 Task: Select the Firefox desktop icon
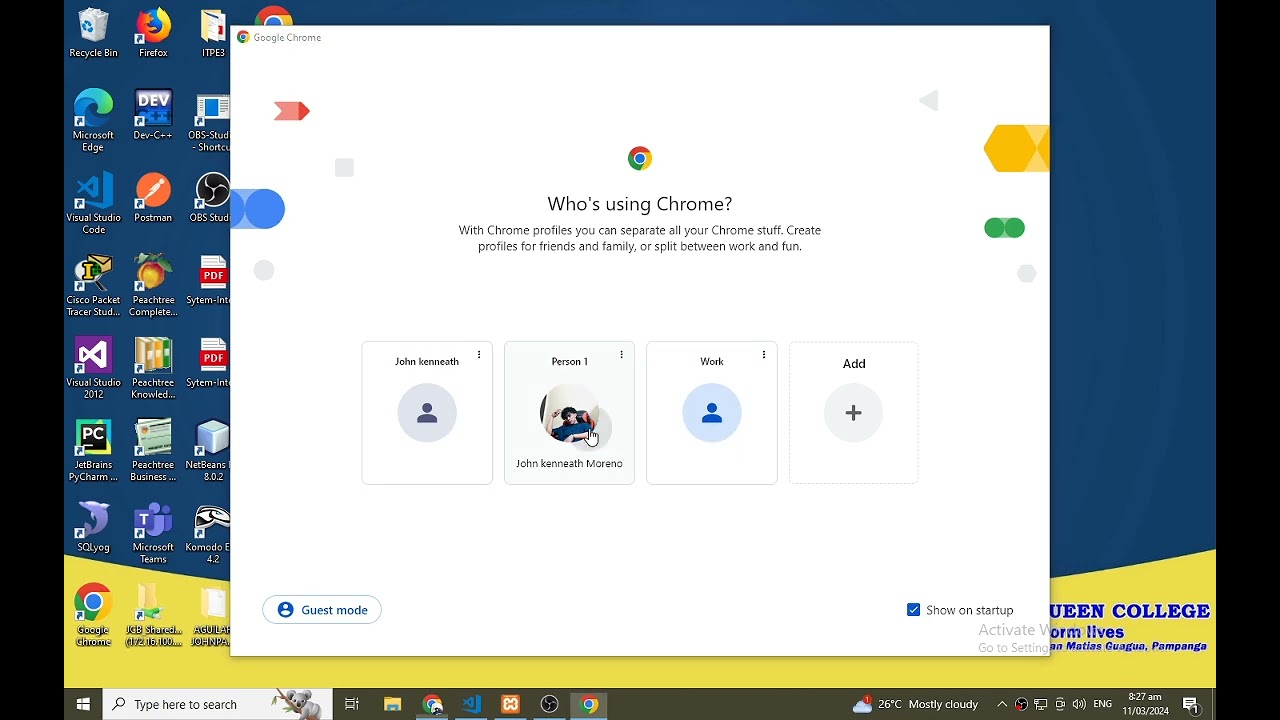pos(153,34)
